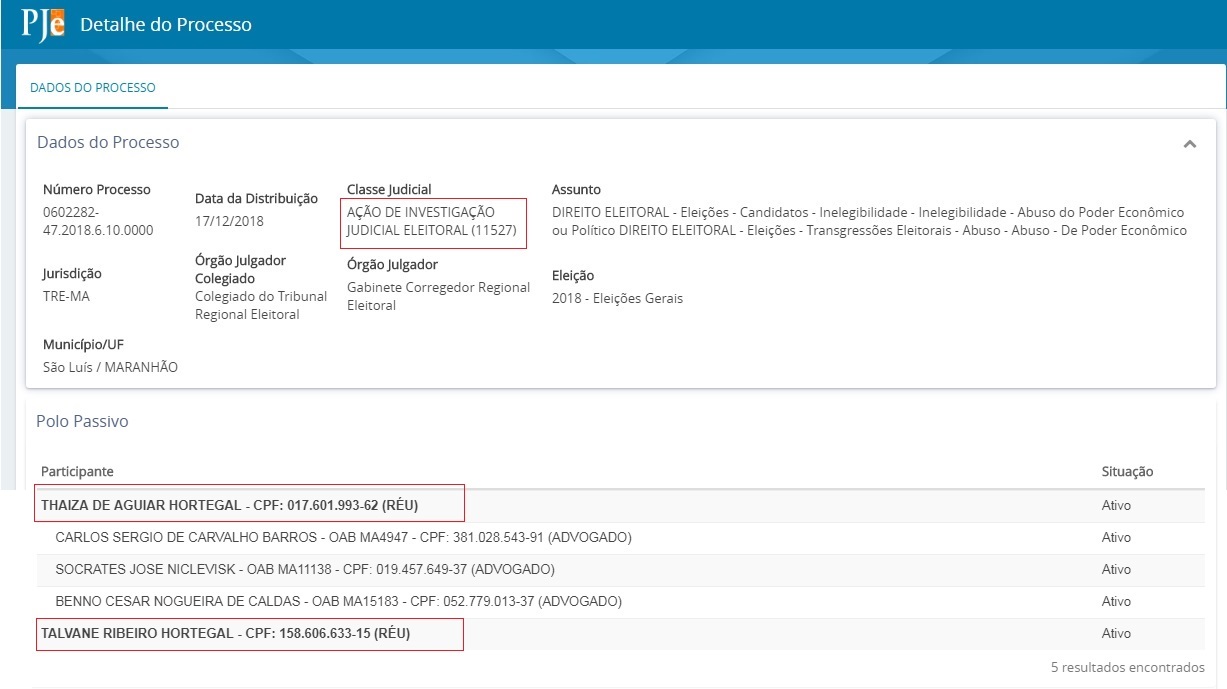Click the Dados do Processo panel heading
Image resolution: width=1227 pixels, height=689 pixels.
click(108, 143)
